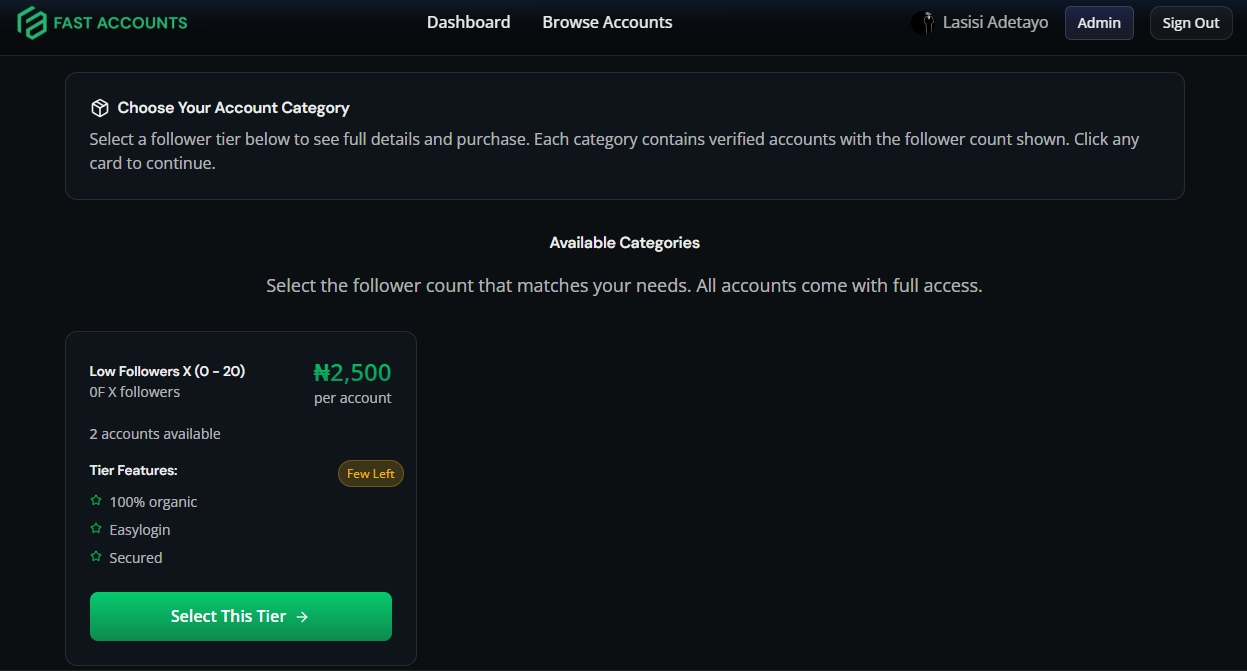Click the Lasisi Adetayo username

pos(995,22)
